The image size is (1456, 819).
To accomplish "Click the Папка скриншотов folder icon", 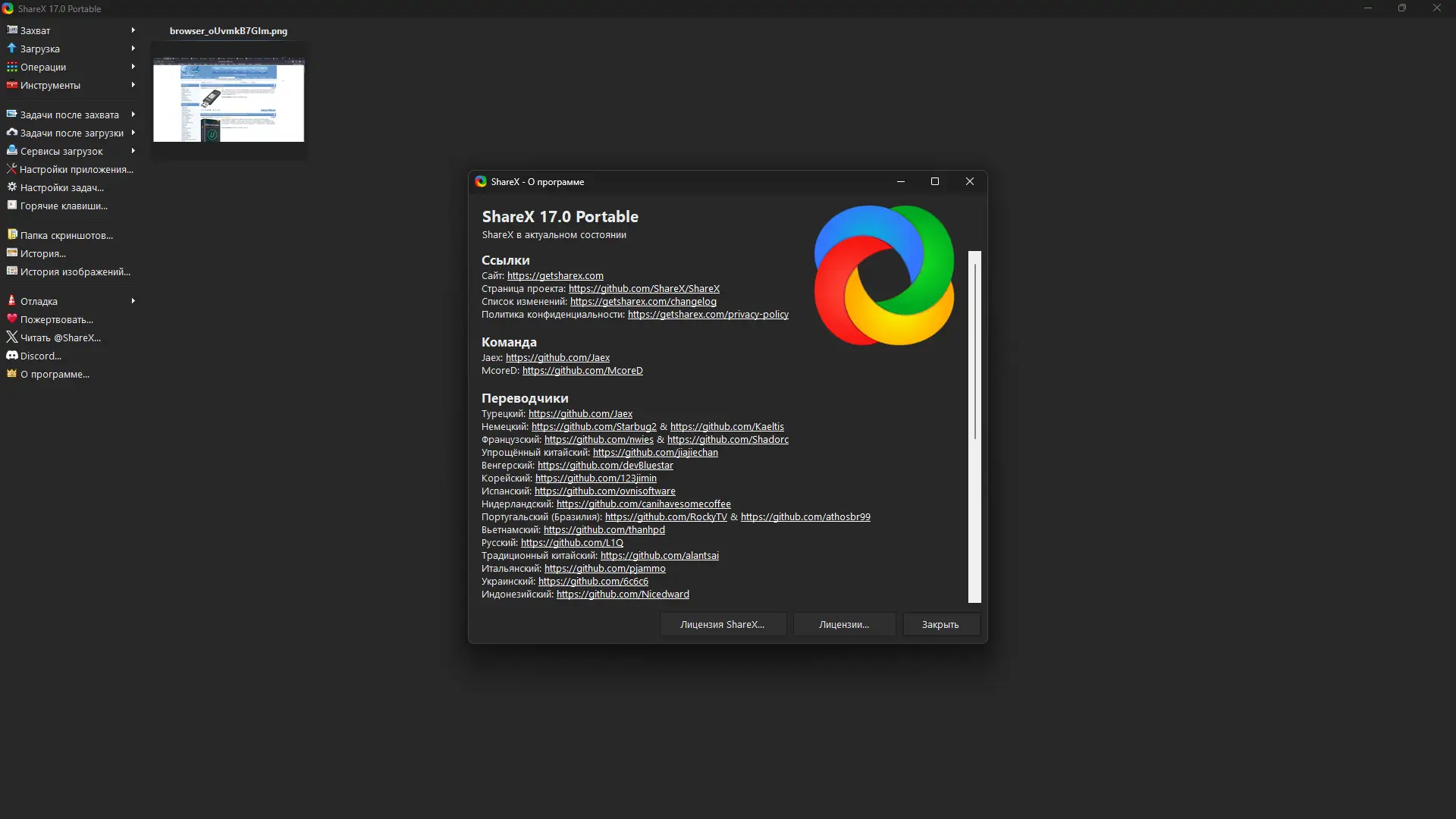I will tap(11, 235).
